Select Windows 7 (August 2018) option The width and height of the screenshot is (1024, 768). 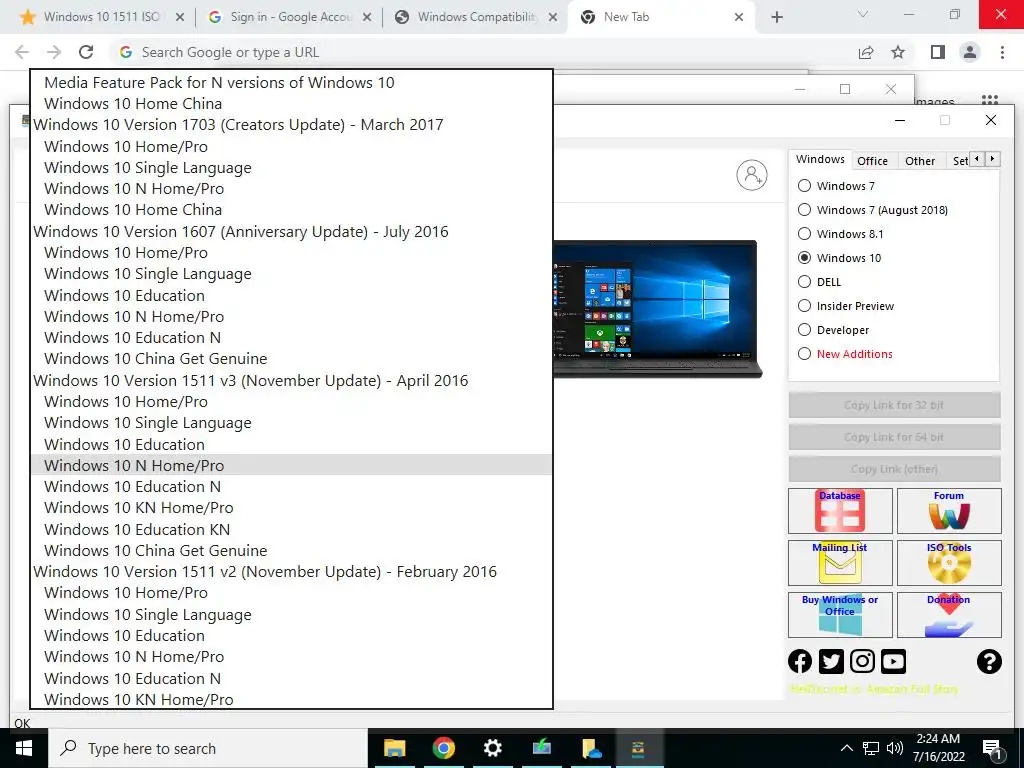[x=805, y=210]
